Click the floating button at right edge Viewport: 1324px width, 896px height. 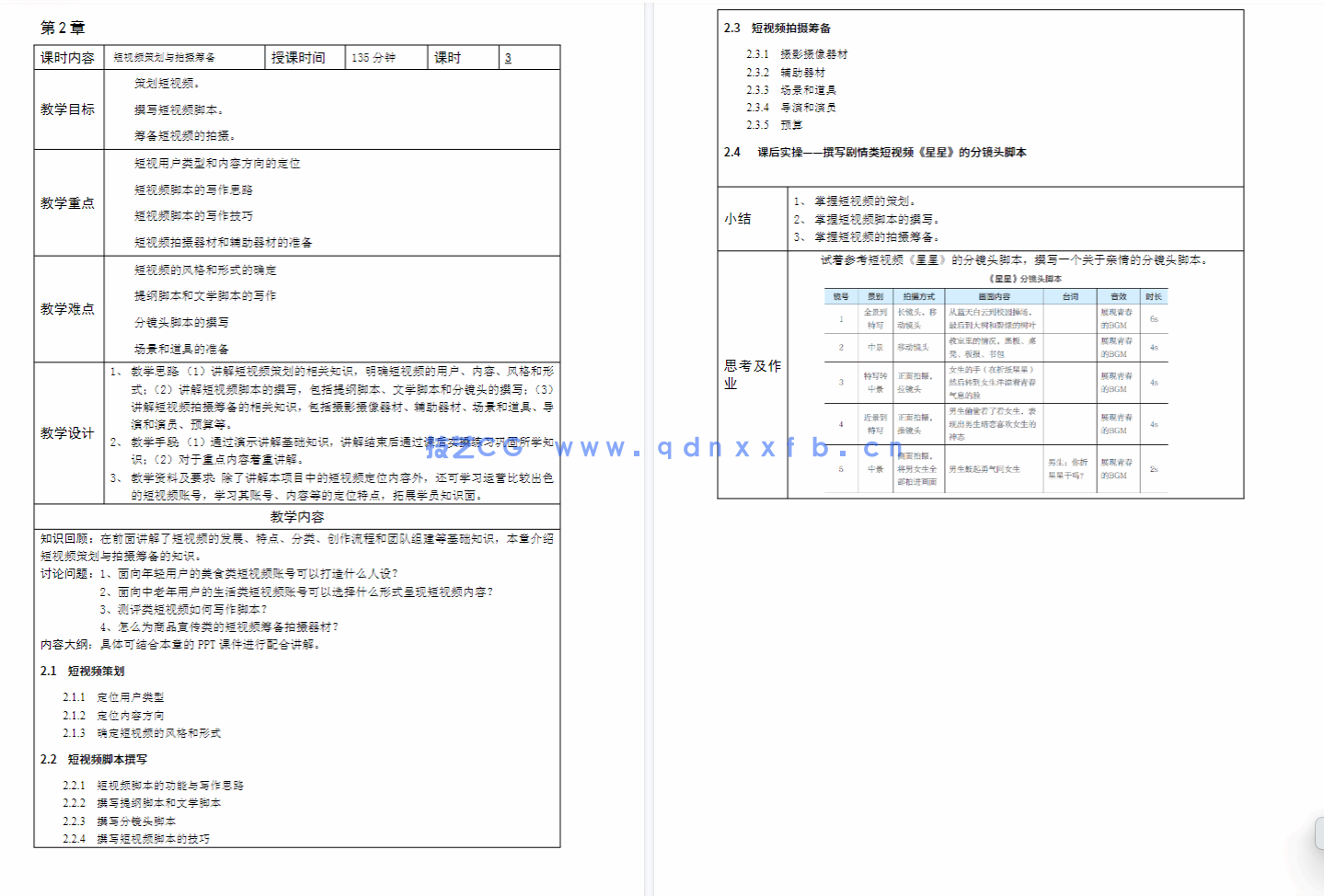click(1318, 833)
